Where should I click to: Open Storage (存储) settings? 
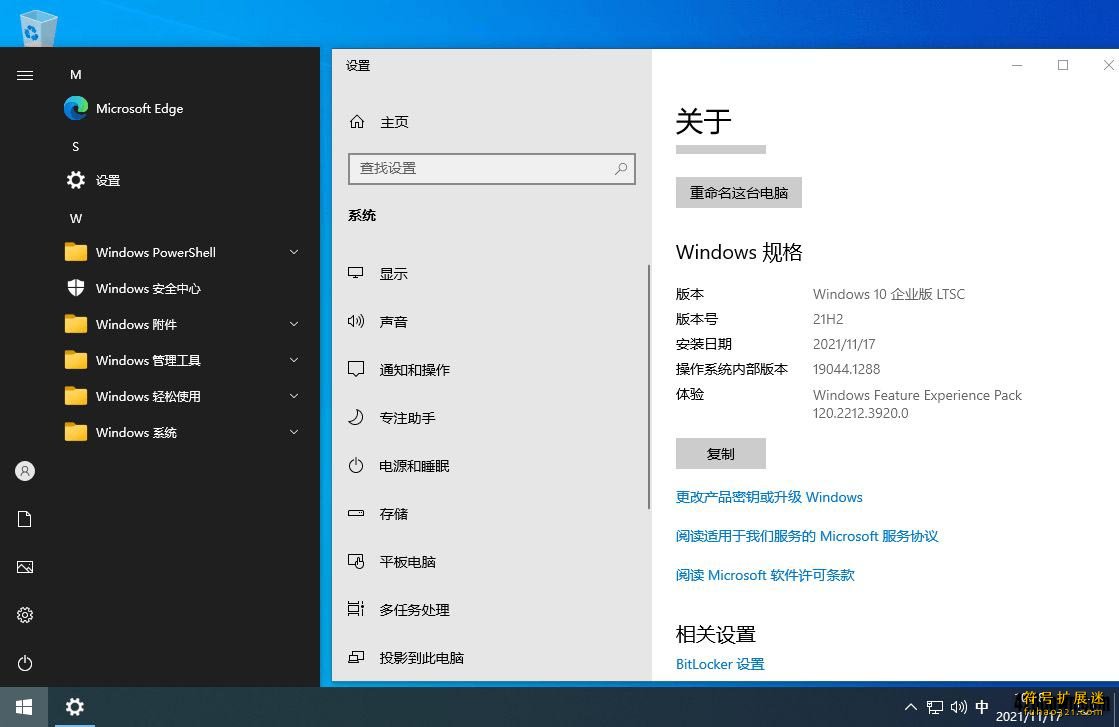pos(394,513)
